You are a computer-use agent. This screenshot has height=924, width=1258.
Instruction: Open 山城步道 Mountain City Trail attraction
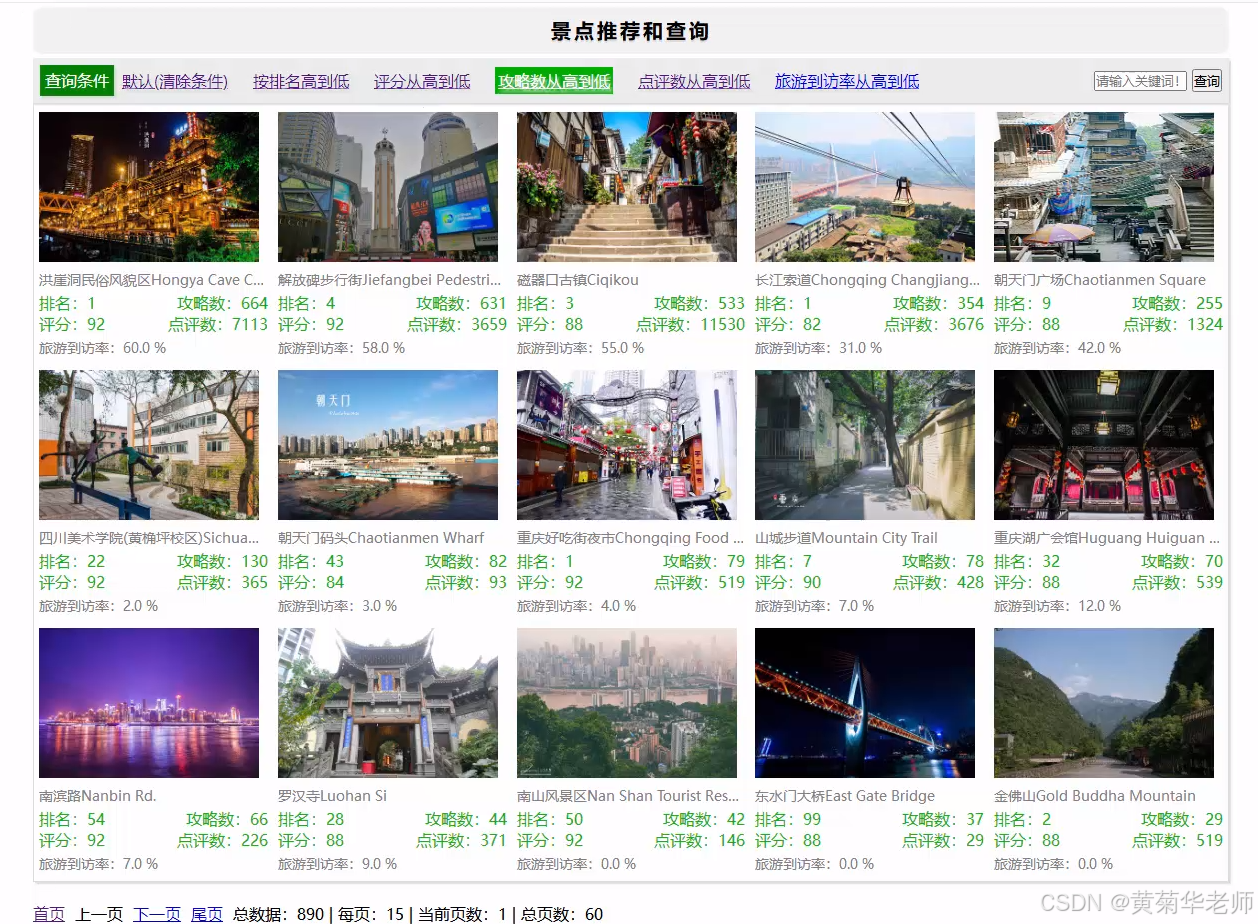[864, 444]
